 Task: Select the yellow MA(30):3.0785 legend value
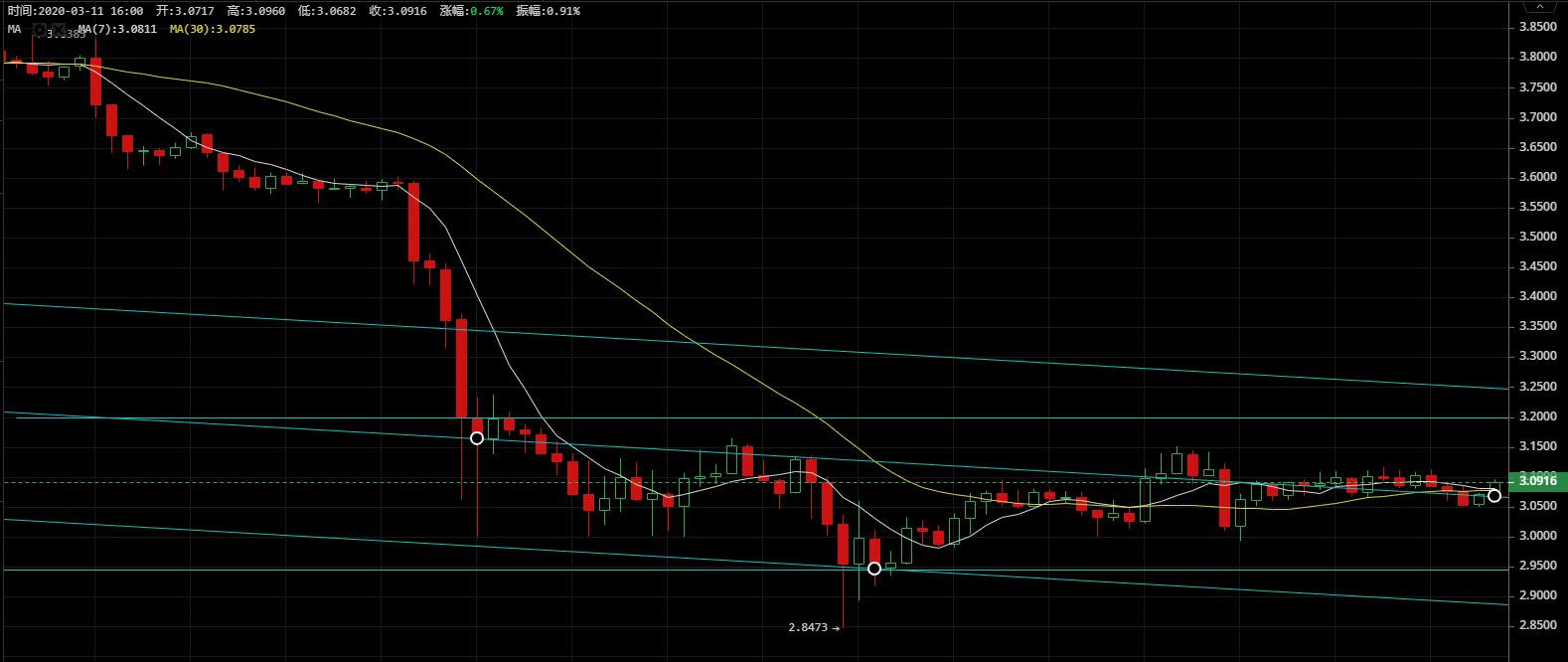point(213,30)
